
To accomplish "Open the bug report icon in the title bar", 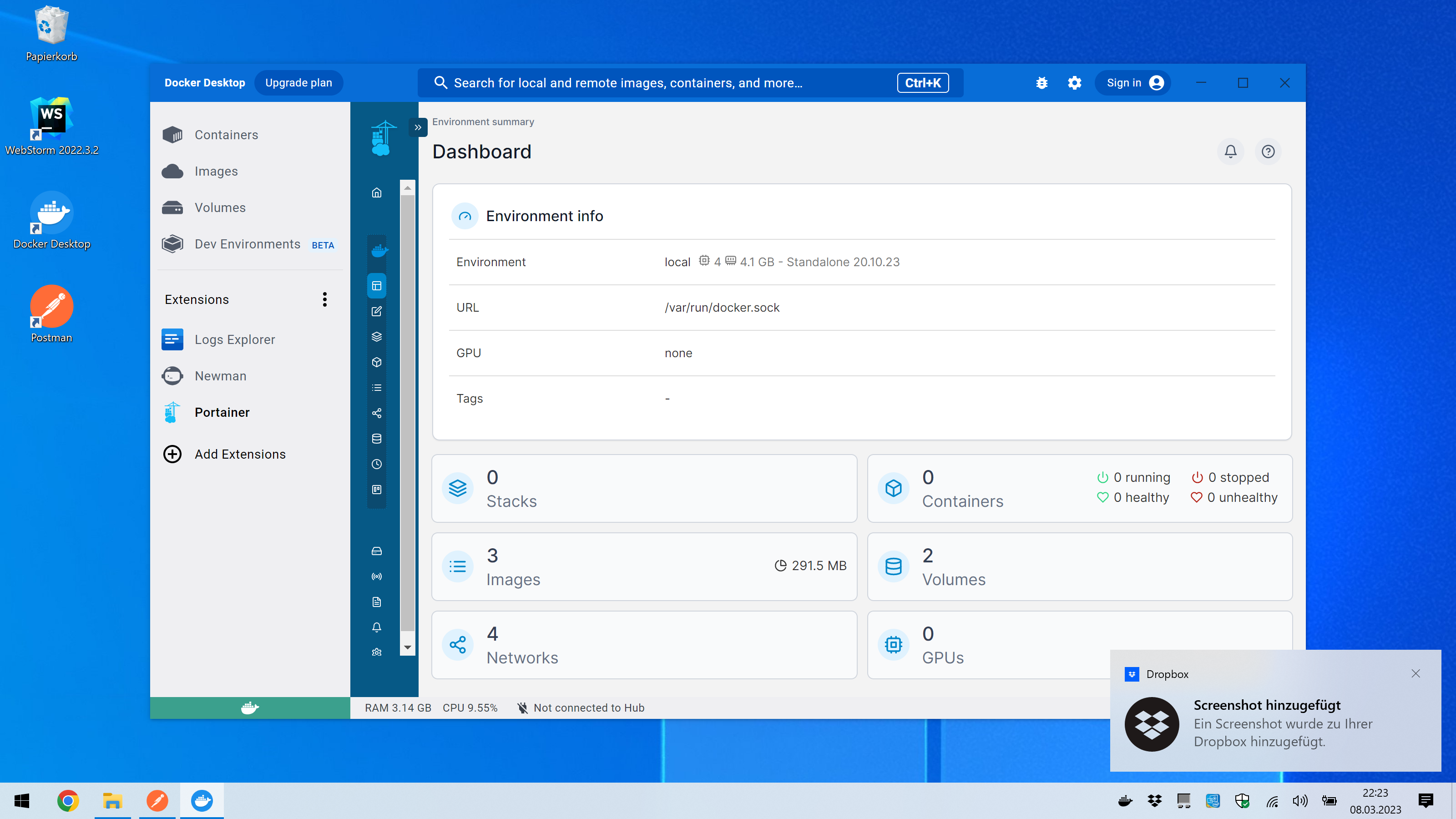I will pos(1041,82).
